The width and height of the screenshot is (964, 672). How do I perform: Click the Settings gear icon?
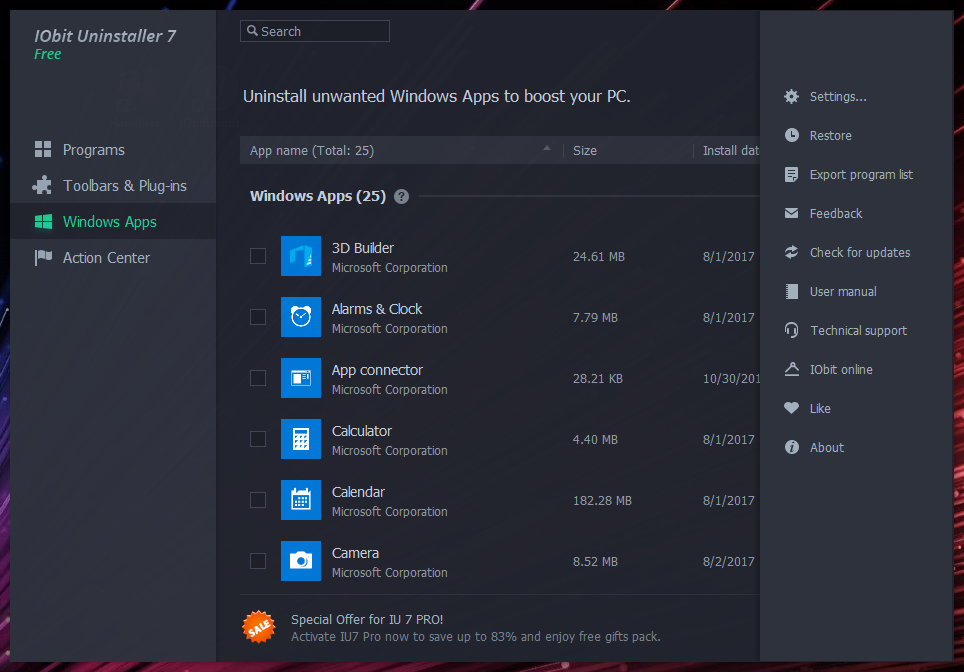tap(791, 97)
